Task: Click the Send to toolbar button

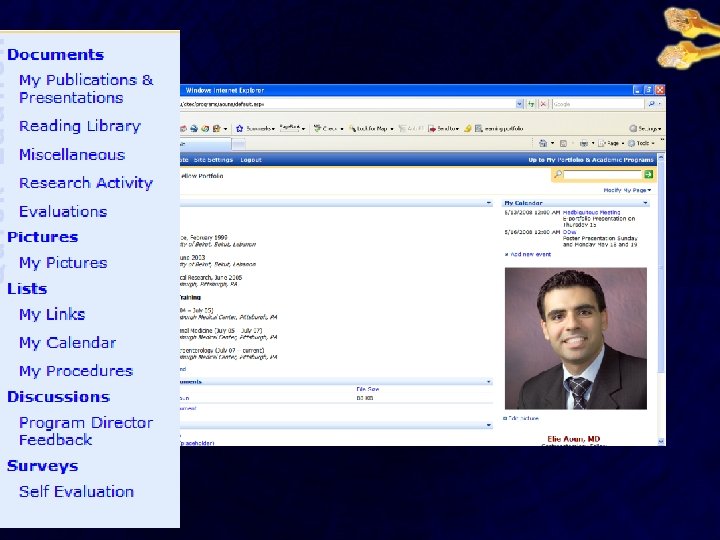Action: (x=444, y=129)
